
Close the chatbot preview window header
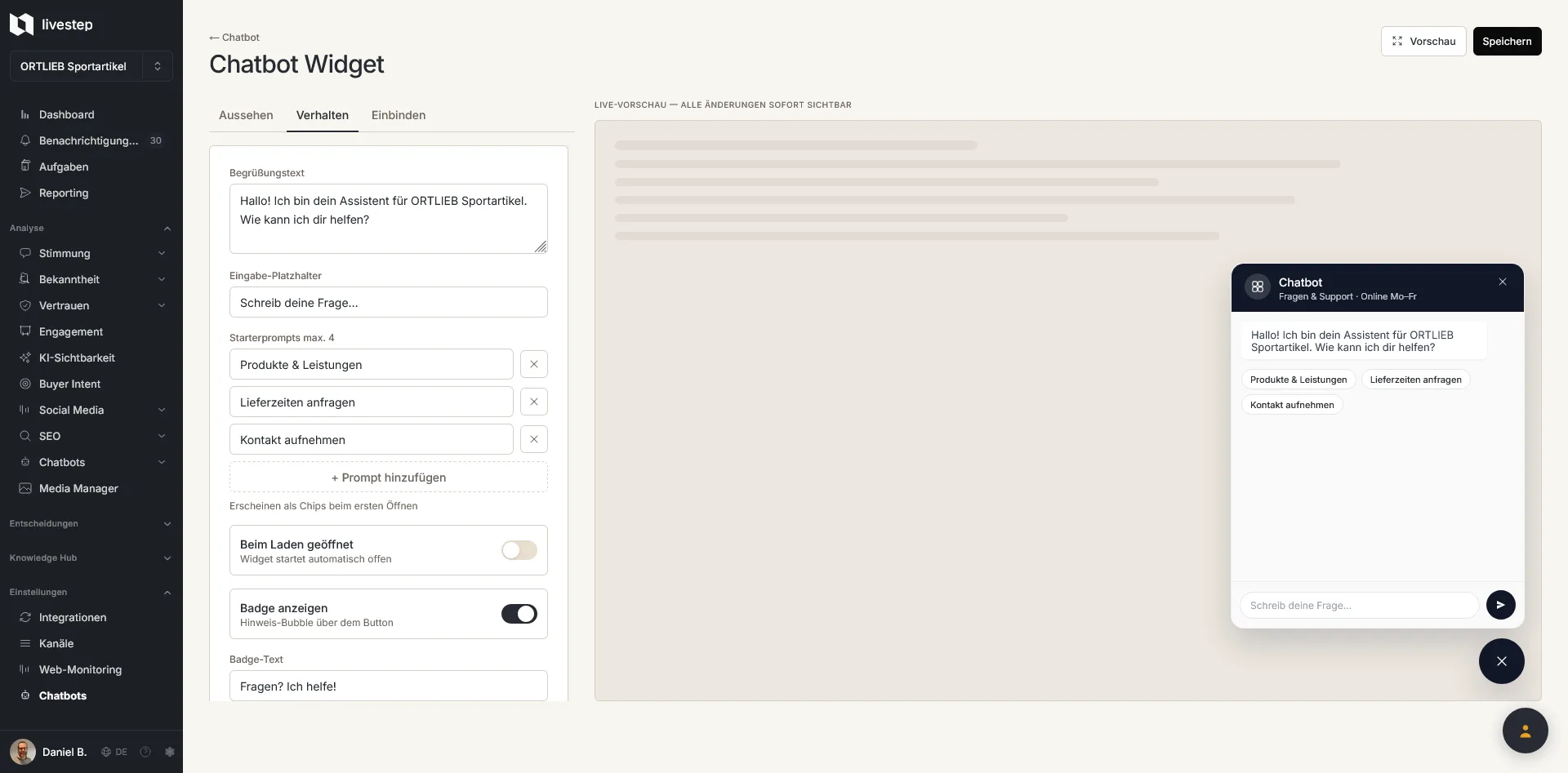[x=1503, y=282]
